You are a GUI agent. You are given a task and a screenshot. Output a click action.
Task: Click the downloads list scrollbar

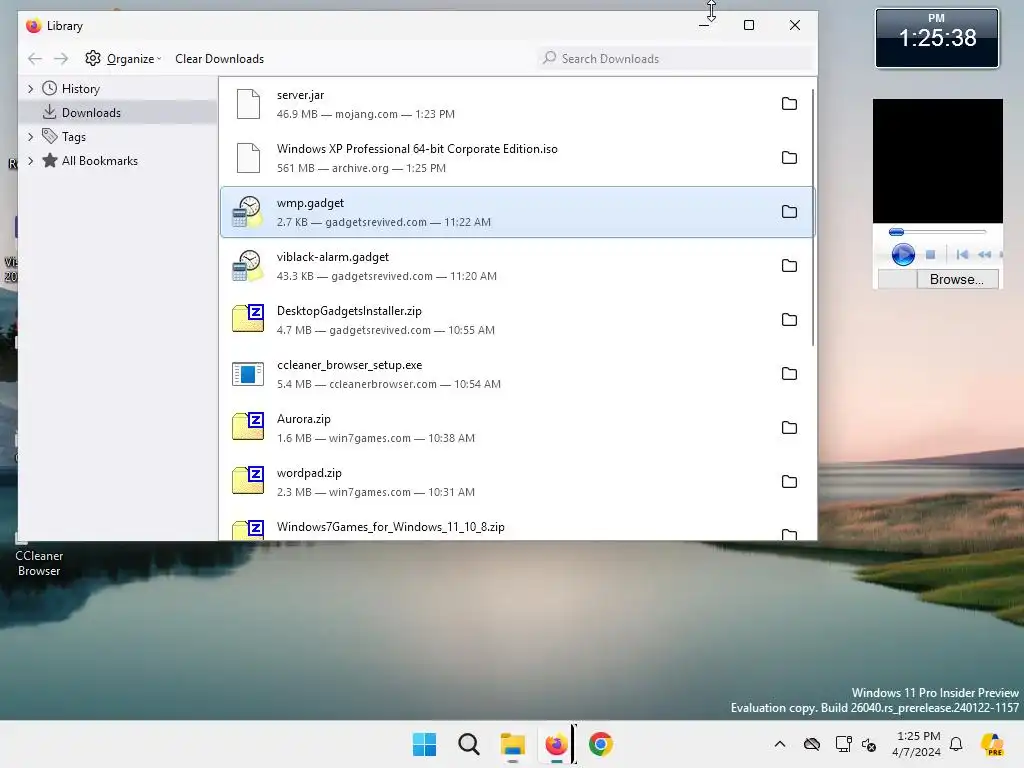pyautogui.click(x=813, y=219)
